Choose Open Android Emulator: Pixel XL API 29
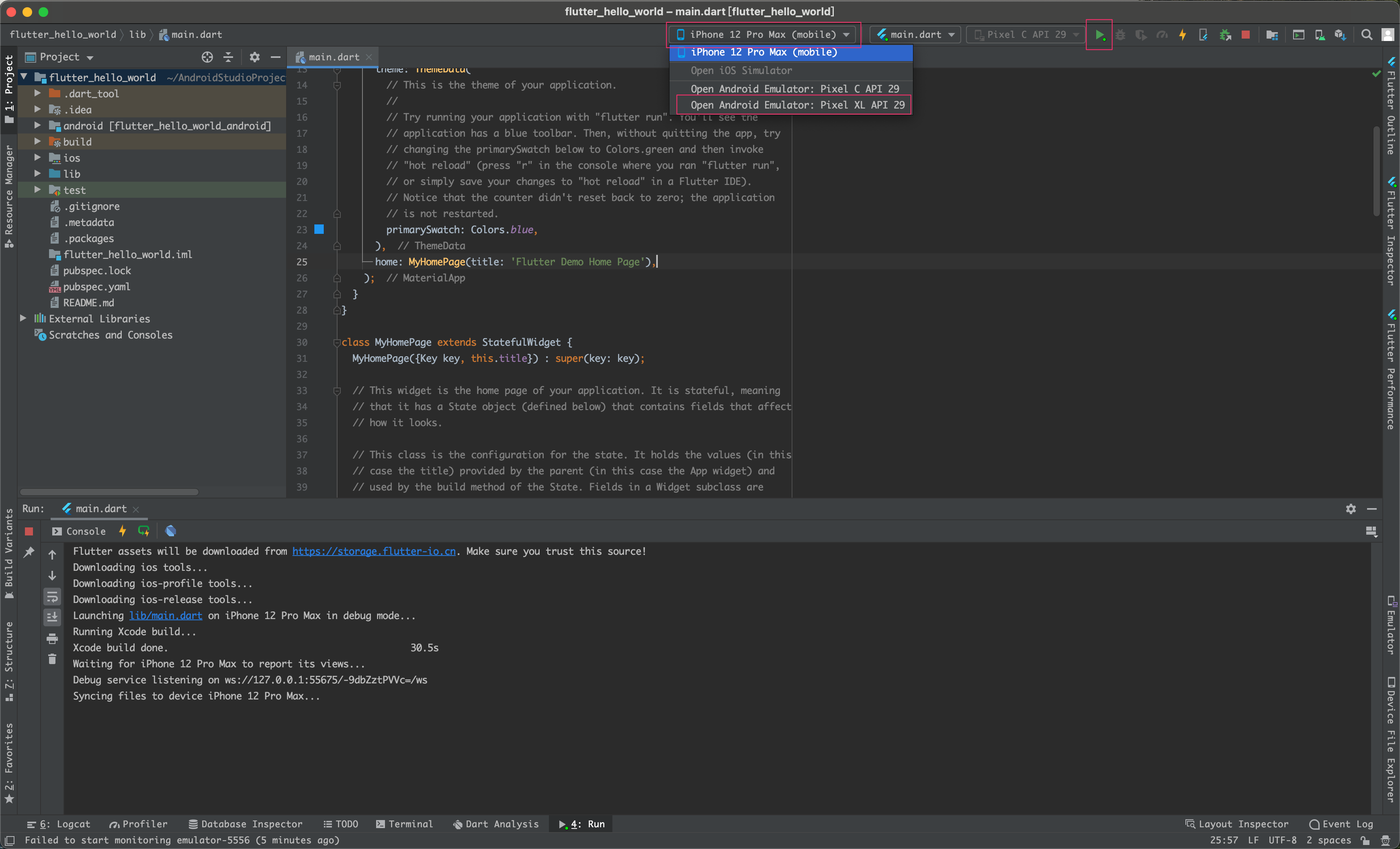The image size is (1400, 849). pyautogui.click(x=791, y=105)
